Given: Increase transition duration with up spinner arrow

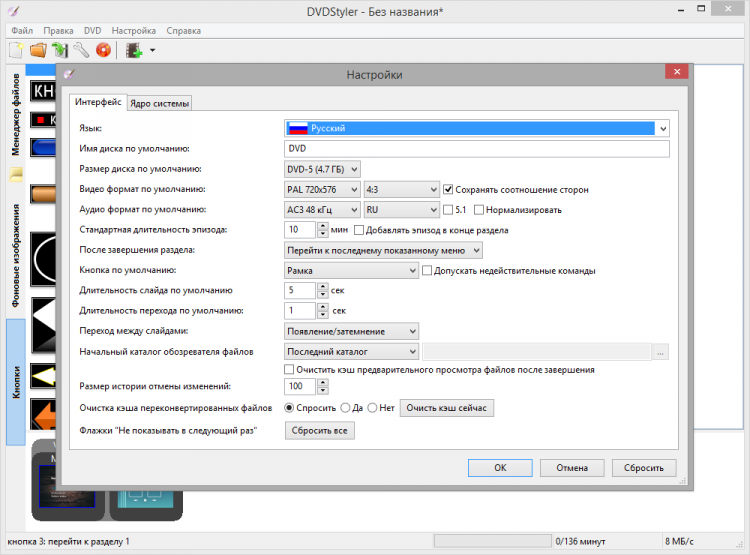Looking at the screenshot, I should [323, 307].
